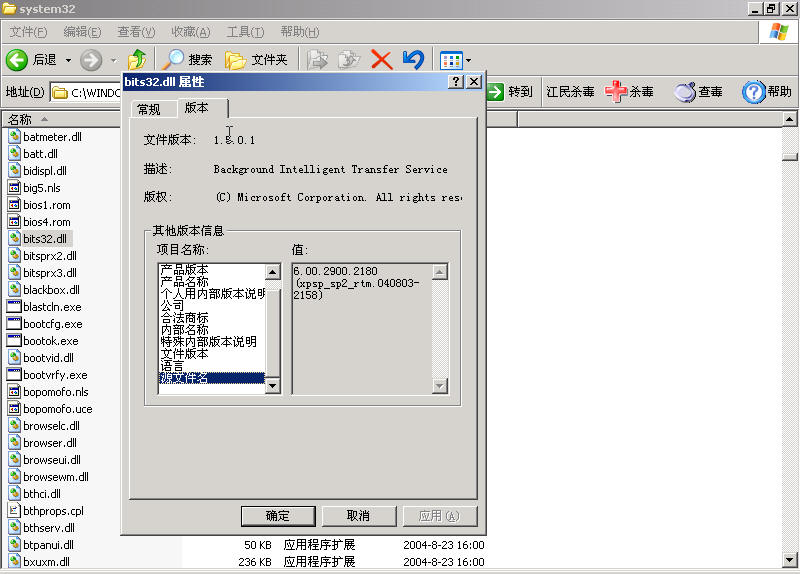Click the value box scroll up arrow

pyautogui.click(x=439, y=272)
